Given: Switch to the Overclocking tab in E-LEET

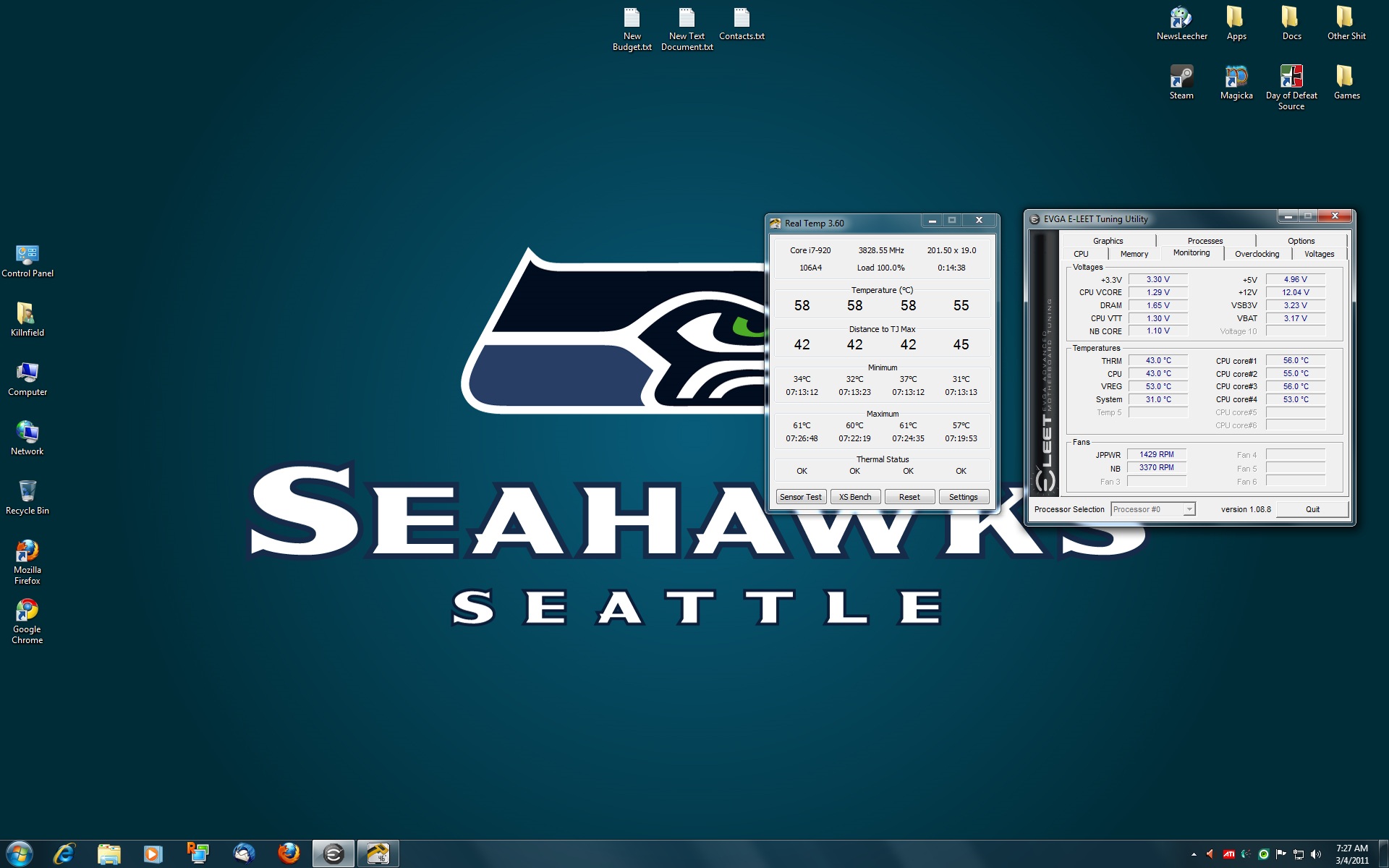Looking at the screenshot, I should tap(1257, 254).
